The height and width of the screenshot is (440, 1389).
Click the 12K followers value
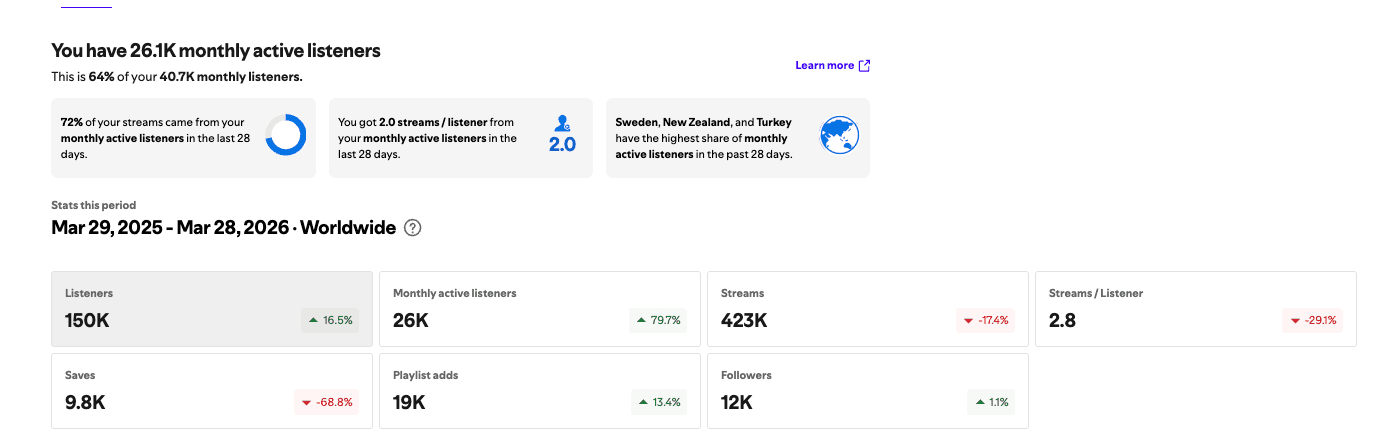(x=737, y=402)
